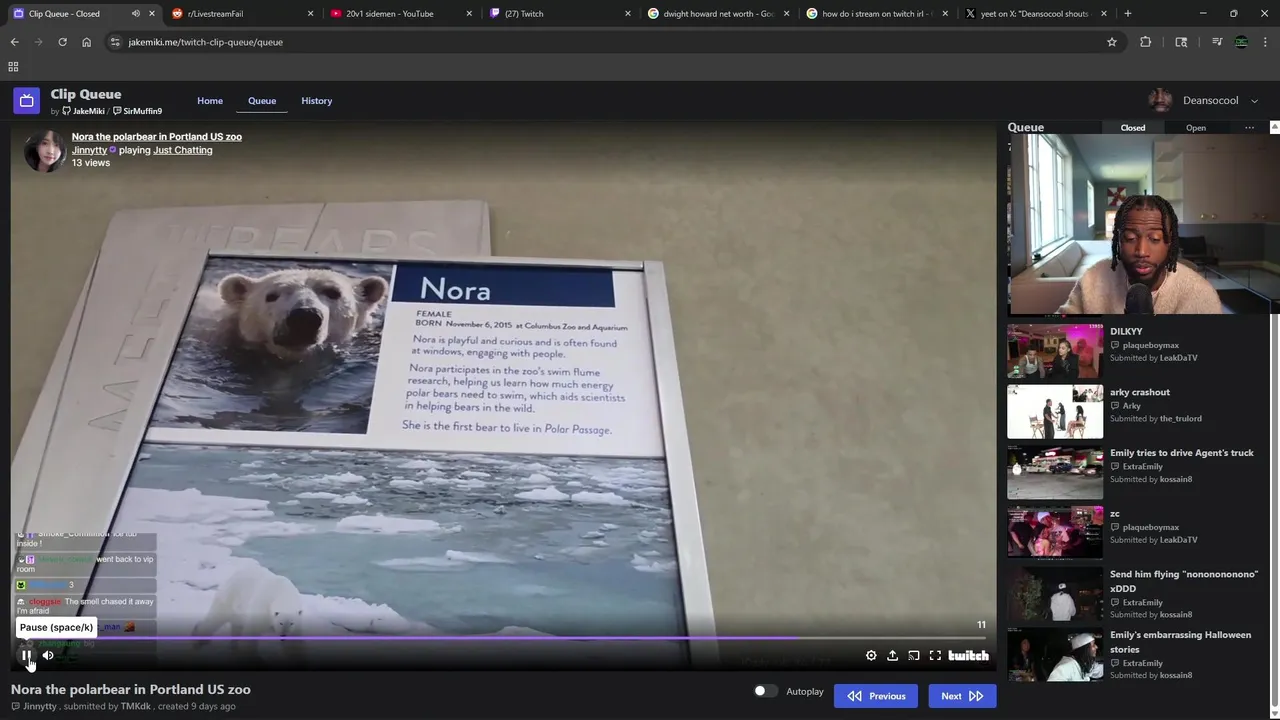
Task: Click the Deansocool profile avatar
Action: click(x=1161, y=101)
